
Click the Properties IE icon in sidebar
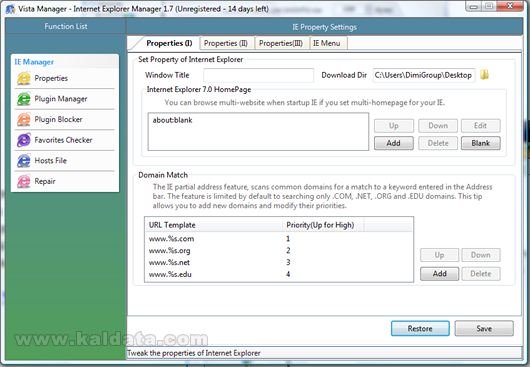pyautogui.click(x=24, y=78)
